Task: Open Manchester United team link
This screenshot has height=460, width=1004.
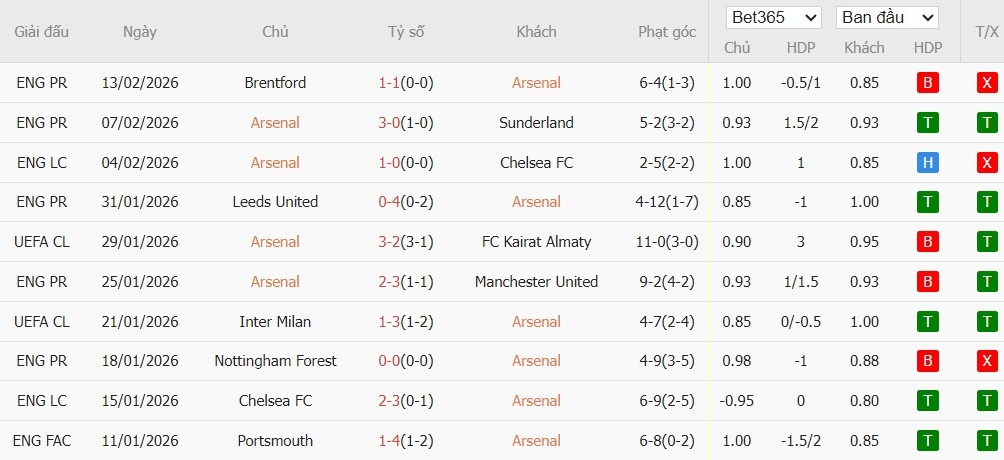Action: pyautogui.click(x=536, y=282)
